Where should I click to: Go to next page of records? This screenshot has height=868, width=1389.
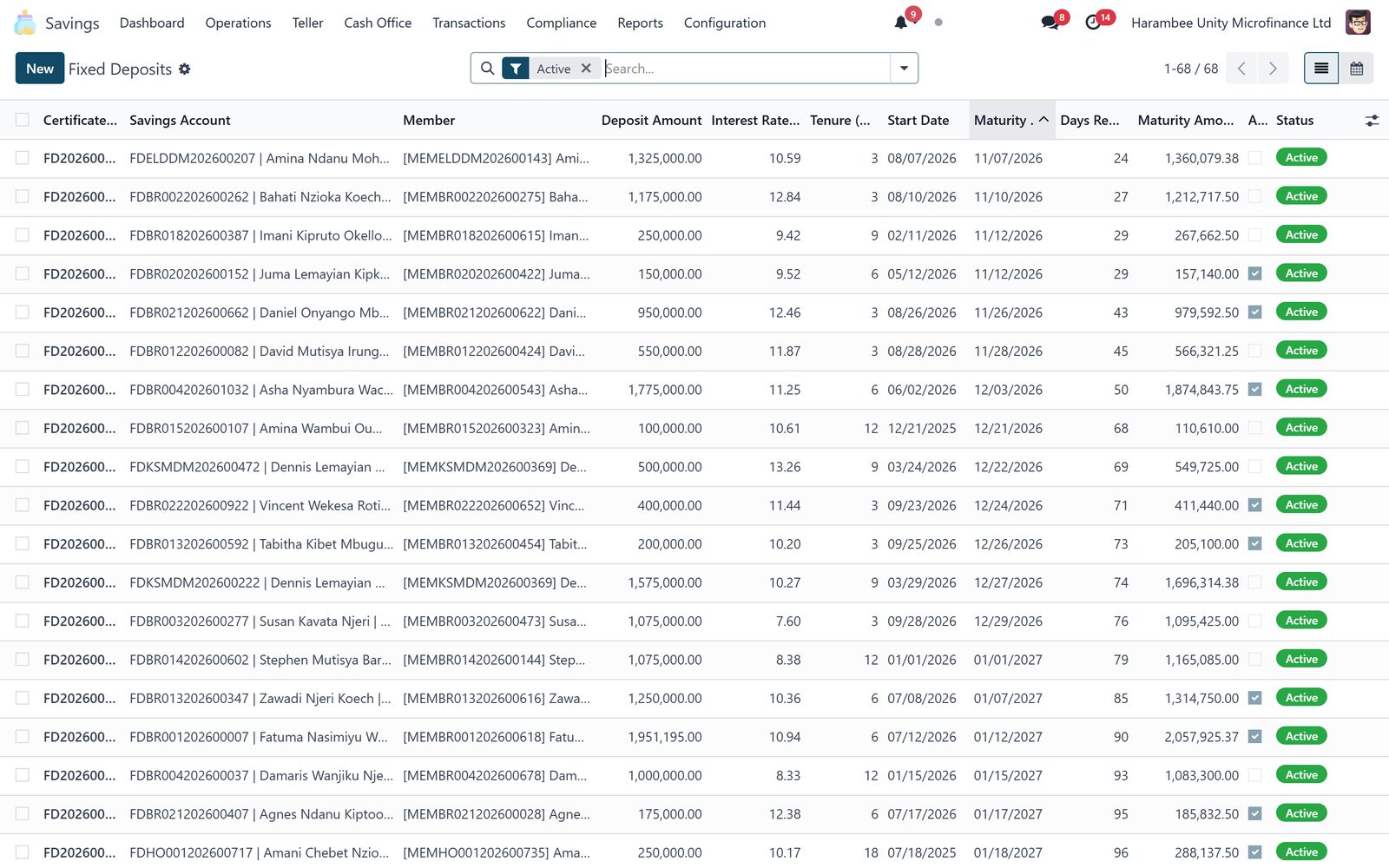pyautogui.click(x=1273, y=69)
